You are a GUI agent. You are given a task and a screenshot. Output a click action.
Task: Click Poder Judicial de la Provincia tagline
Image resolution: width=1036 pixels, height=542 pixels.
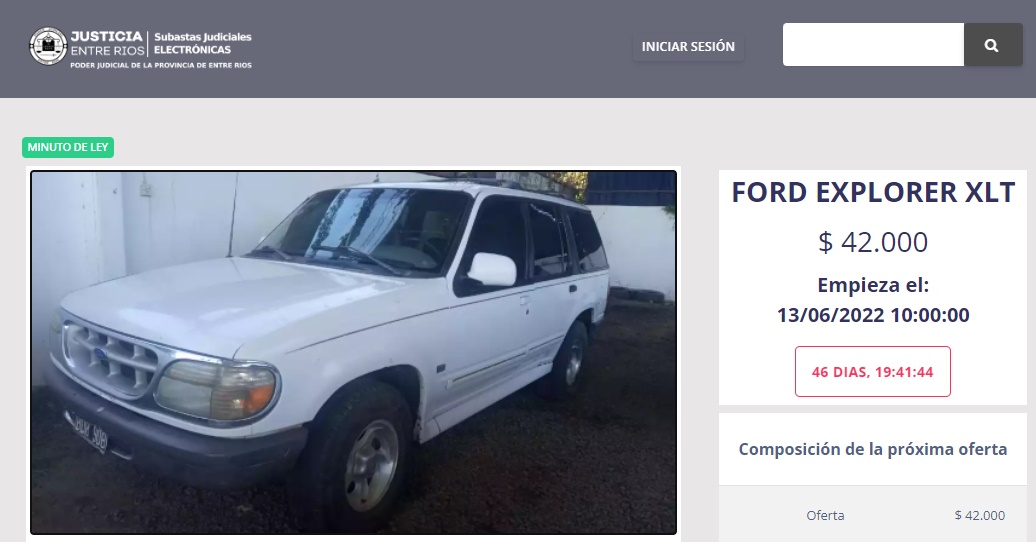pyautogui.click(x=161, y=65)
